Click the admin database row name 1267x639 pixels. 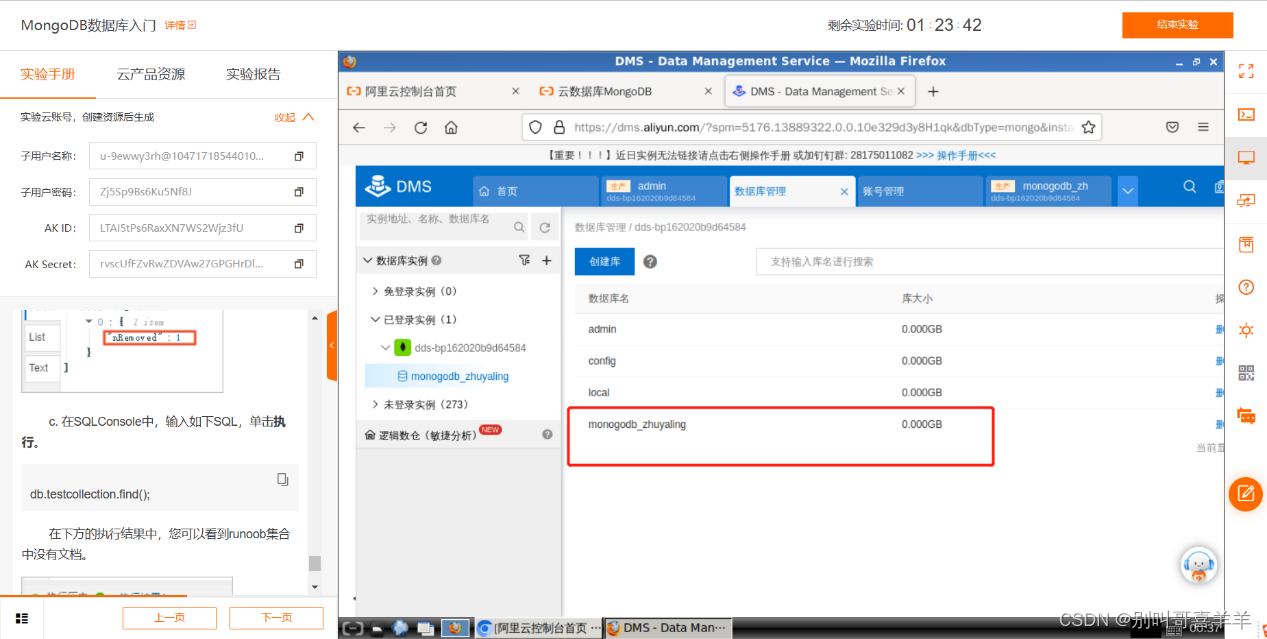[x=602, y=329]
